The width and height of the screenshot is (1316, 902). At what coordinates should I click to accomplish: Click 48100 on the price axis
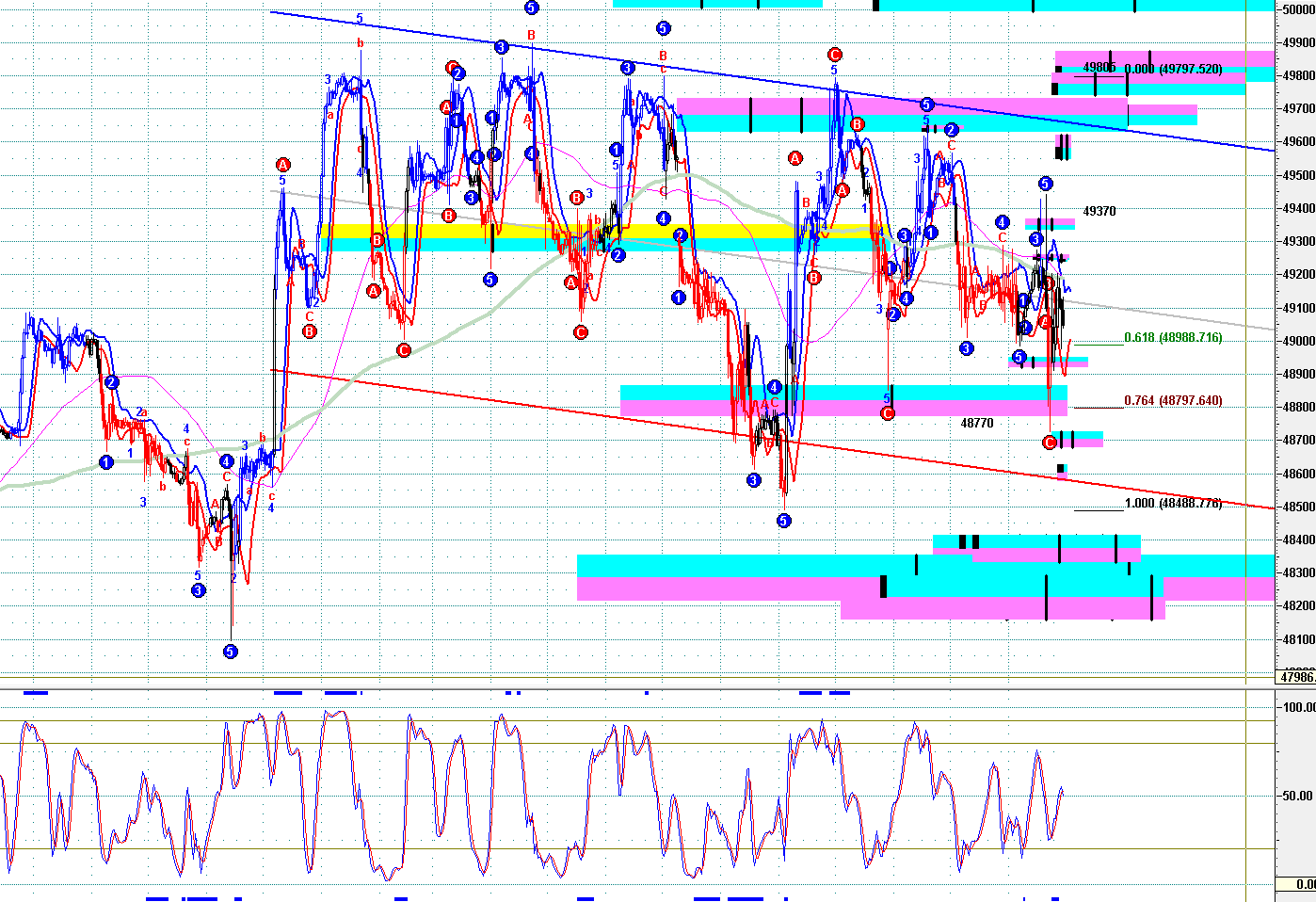click(x=1298, y=639)
